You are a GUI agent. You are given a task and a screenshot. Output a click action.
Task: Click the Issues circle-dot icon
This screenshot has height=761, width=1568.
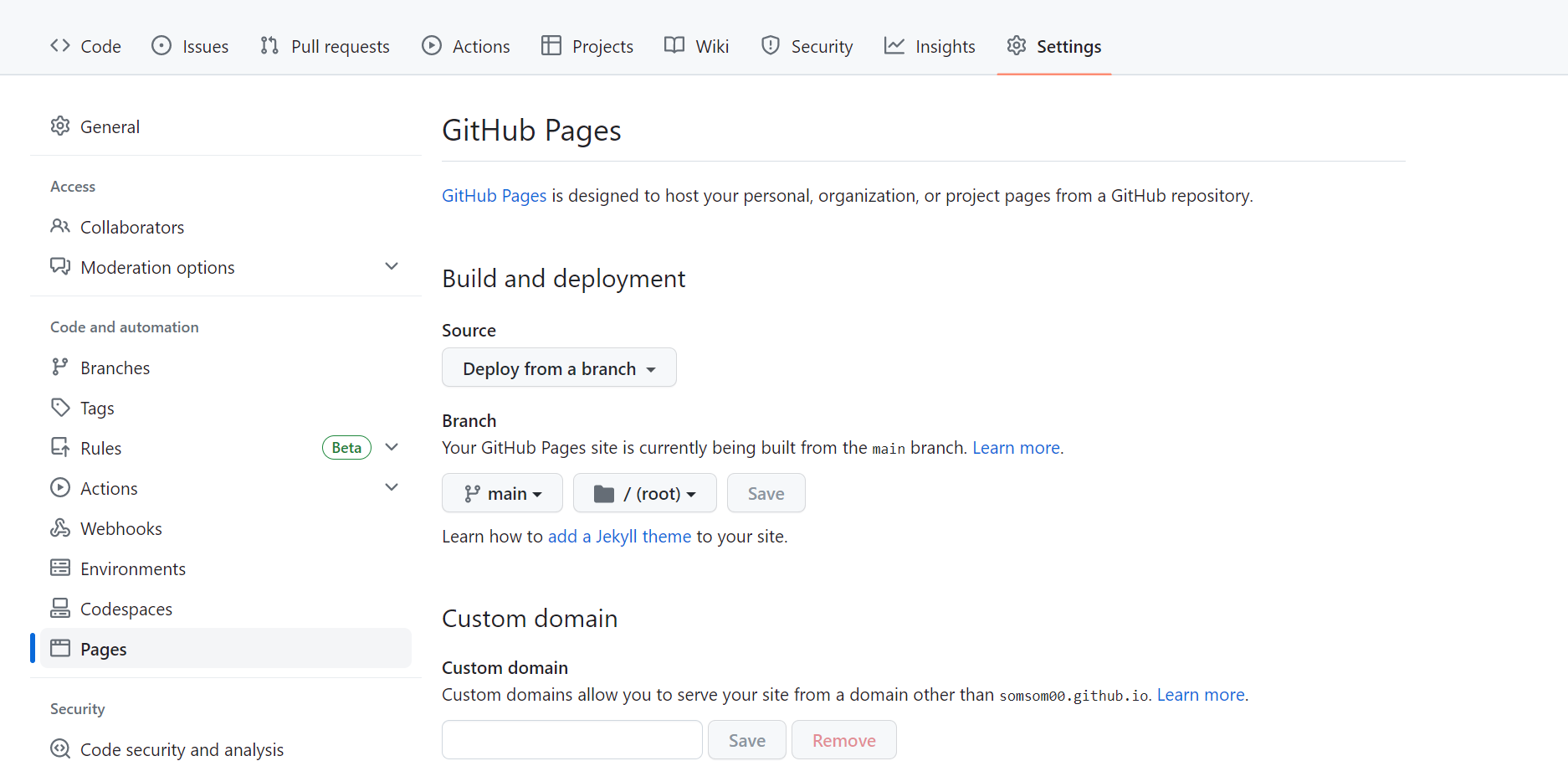(161, 45)
